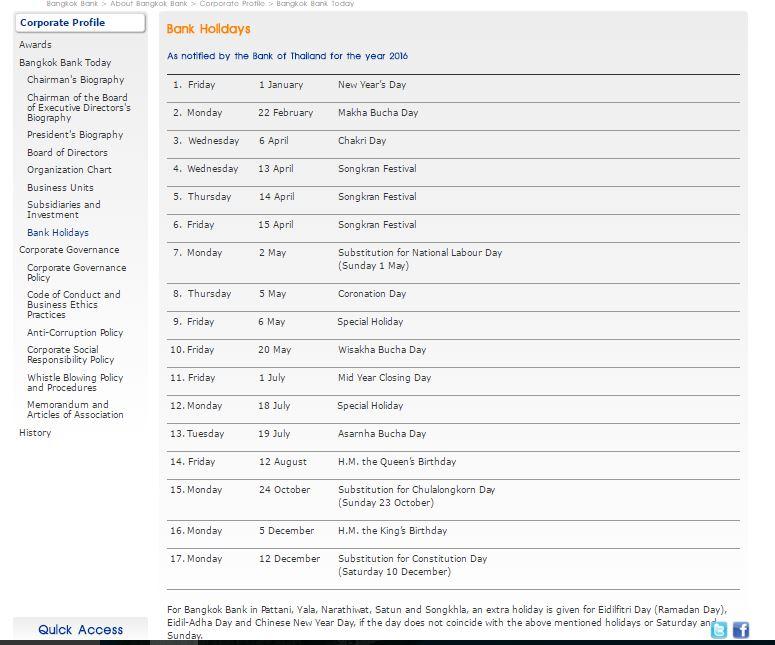Click breadcrumb link About Bangkok Bank
The height and width of the screenshot is (645, 775).
[x=149, y=3]
